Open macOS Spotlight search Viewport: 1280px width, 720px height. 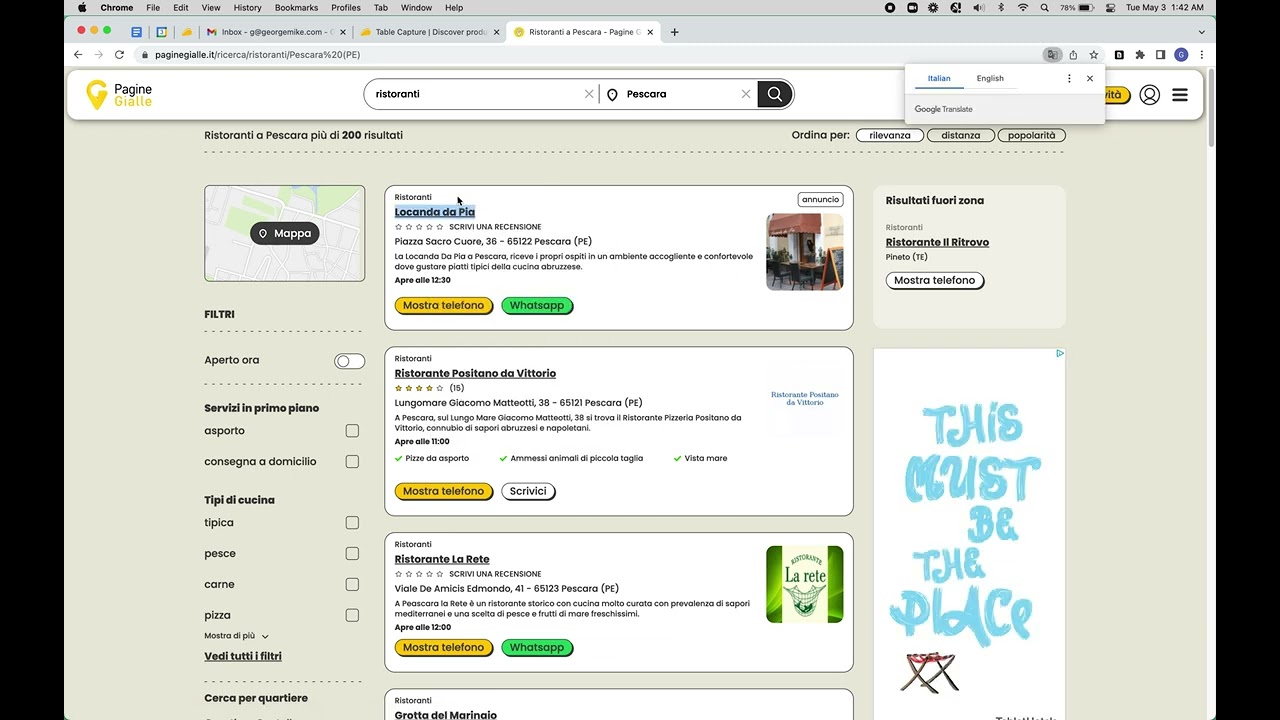click(x=1045, y=7)
